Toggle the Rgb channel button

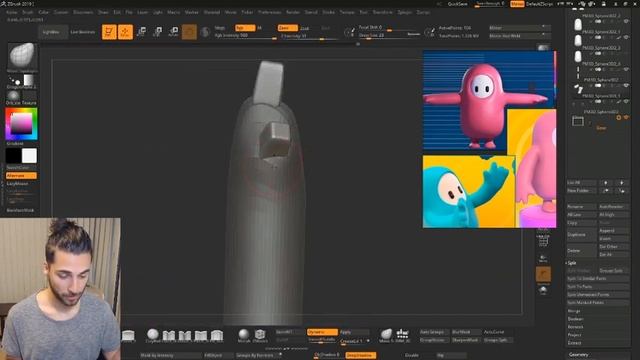click(x=245, y=28)
